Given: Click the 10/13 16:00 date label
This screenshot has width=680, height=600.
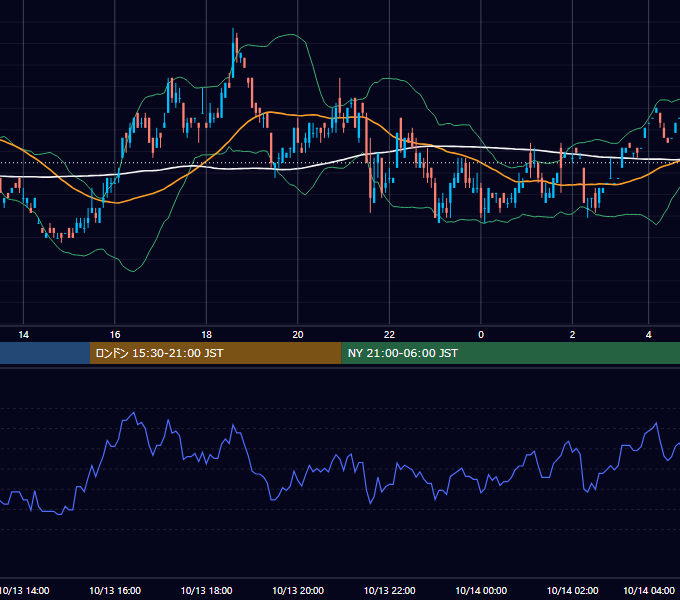Looking at the screenshot, I should [x=115, y=590].
